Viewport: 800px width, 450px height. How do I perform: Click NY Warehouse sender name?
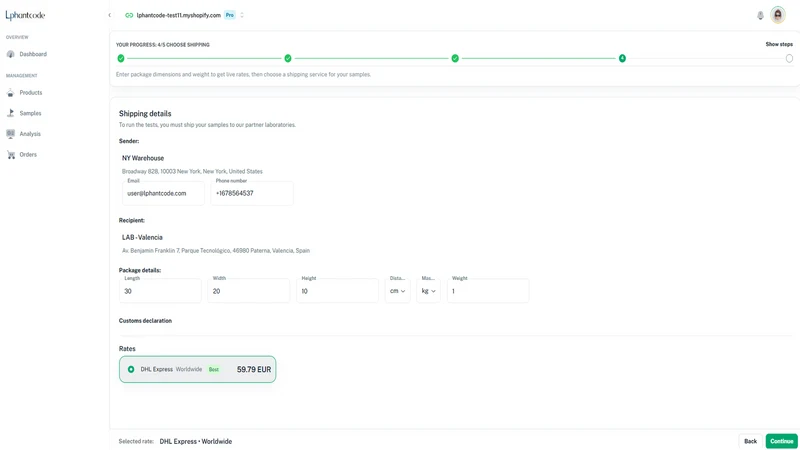pos(143,158)
